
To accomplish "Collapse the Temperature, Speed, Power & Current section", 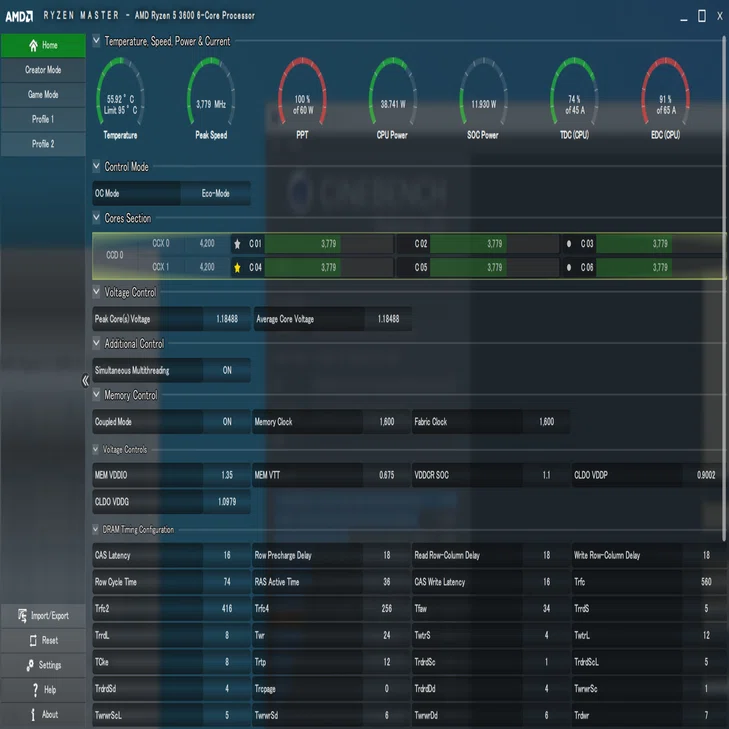I will 96,41.
